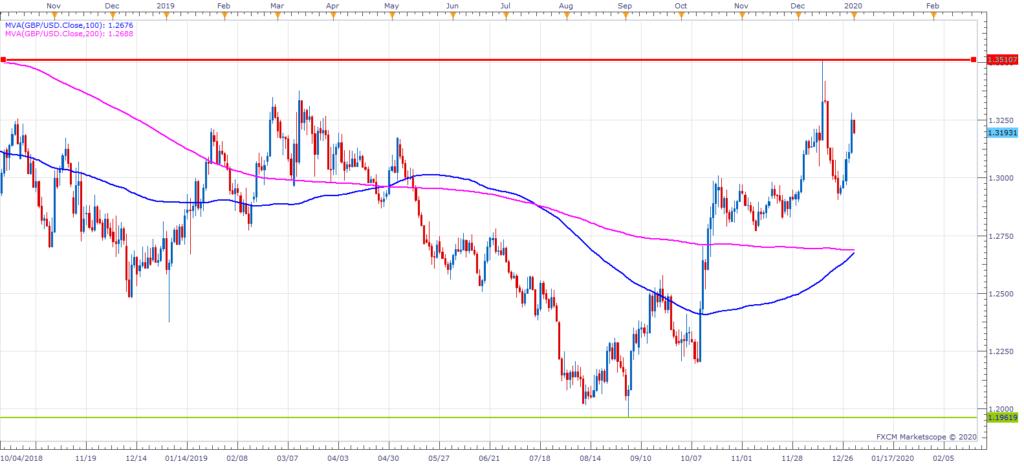Click the orange marker under May label
Image resolution: width=1024 pixels, height=466 pixels.
pyautogui.click(x=392, y=16)
